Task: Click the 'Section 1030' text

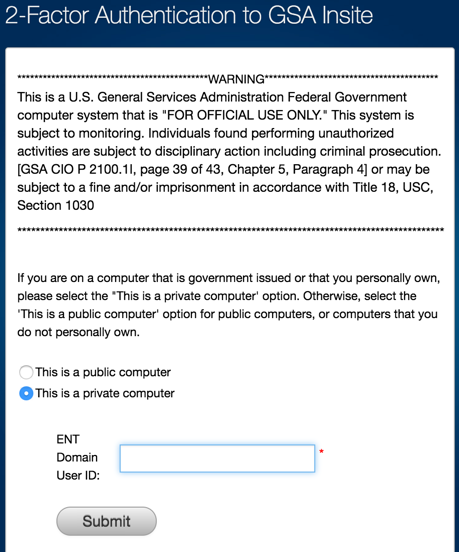Action: [x=56, y=205]
